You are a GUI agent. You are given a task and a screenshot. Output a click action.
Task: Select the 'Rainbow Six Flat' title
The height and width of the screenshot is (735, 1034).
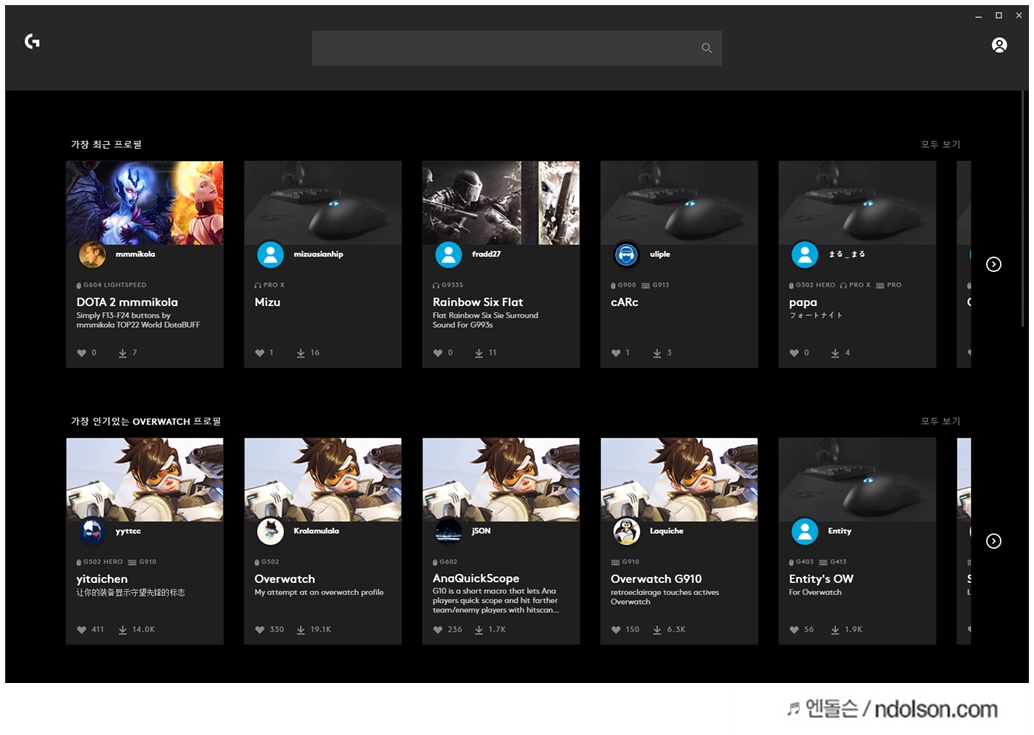click(477, 303)
